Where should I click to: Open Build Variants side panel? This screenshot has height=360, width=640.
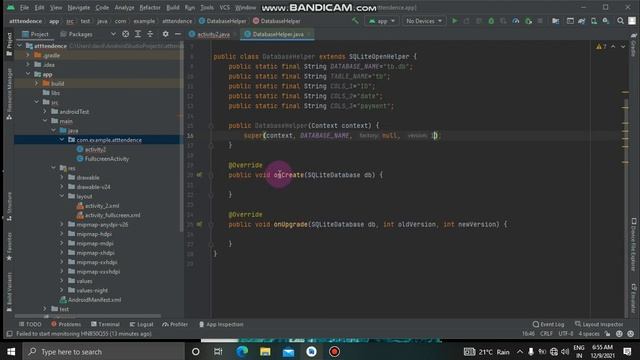point(9,291)
